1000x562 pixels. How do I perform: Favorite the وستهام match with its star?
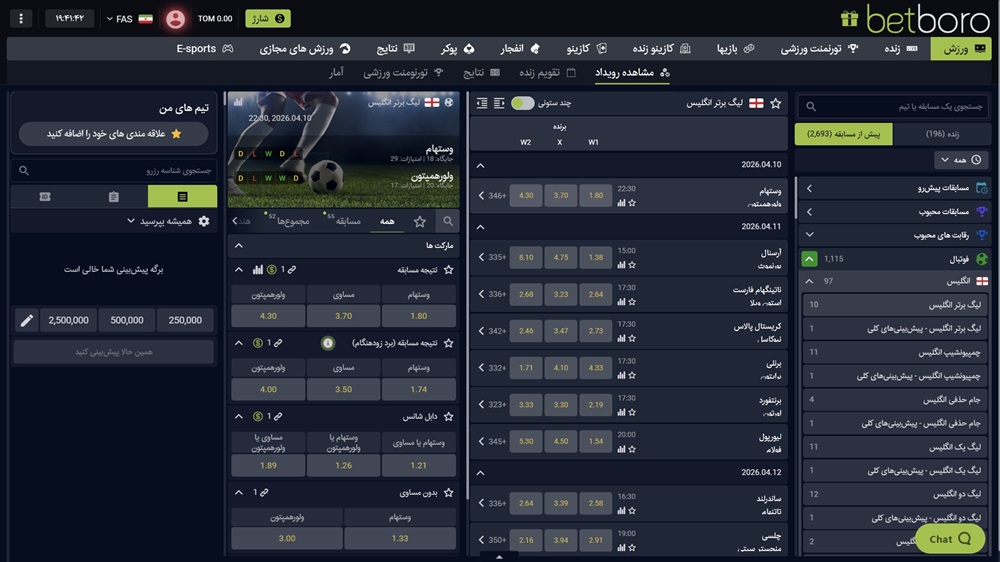coord(632,203)
